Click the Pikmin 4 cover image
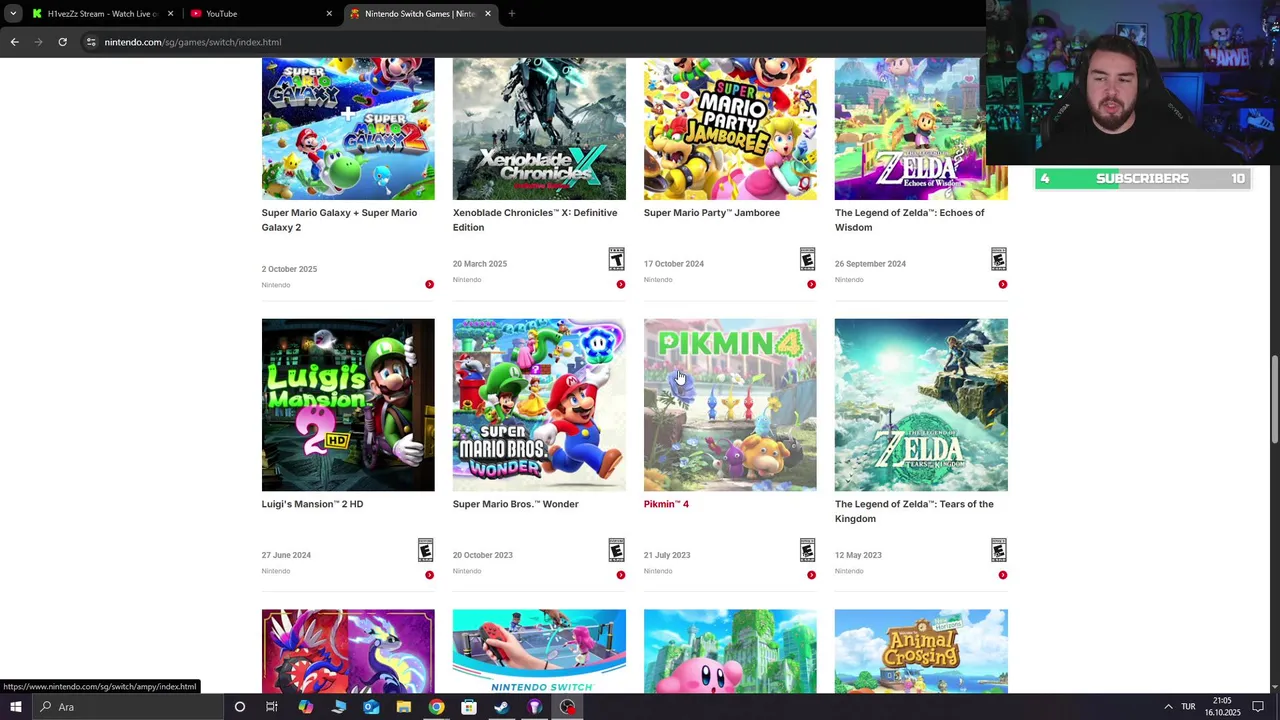 tap(730, 405)
